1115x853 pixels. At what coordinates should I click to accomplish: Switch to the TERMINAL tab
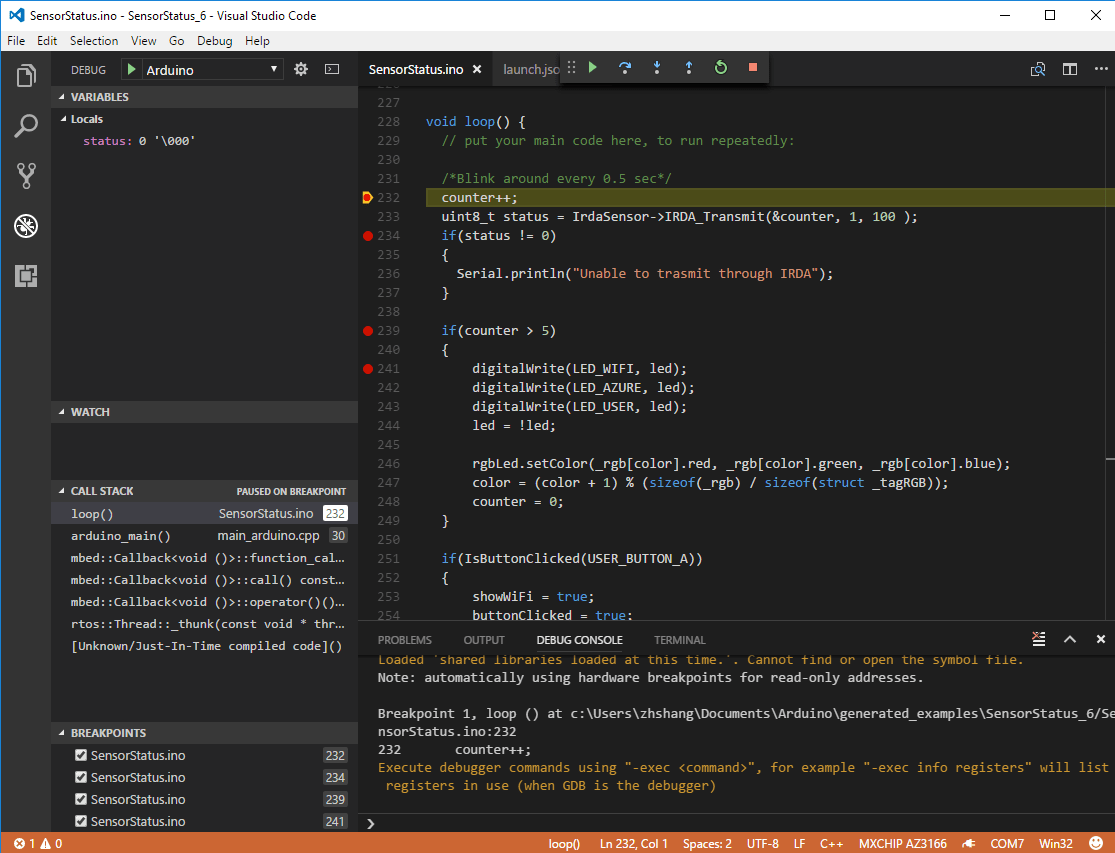679,639
